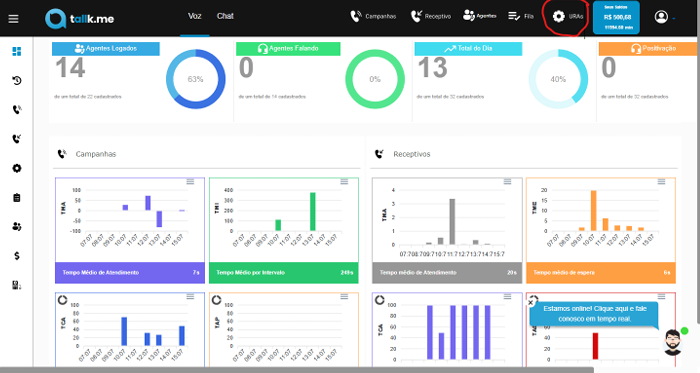Click the red bar in bottom right chart
This screenshot has height=373, width=700.
pos(595,346)
